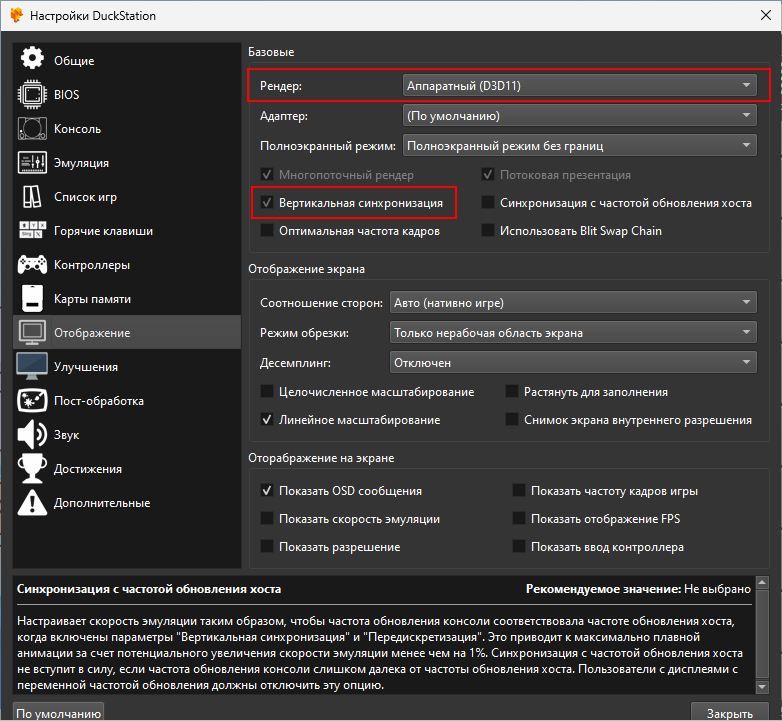The height and width of the screenshot is (721, 782).
Task: Disable Вертикальная синхронизация checkbox
Action: (x=267, y=202)
